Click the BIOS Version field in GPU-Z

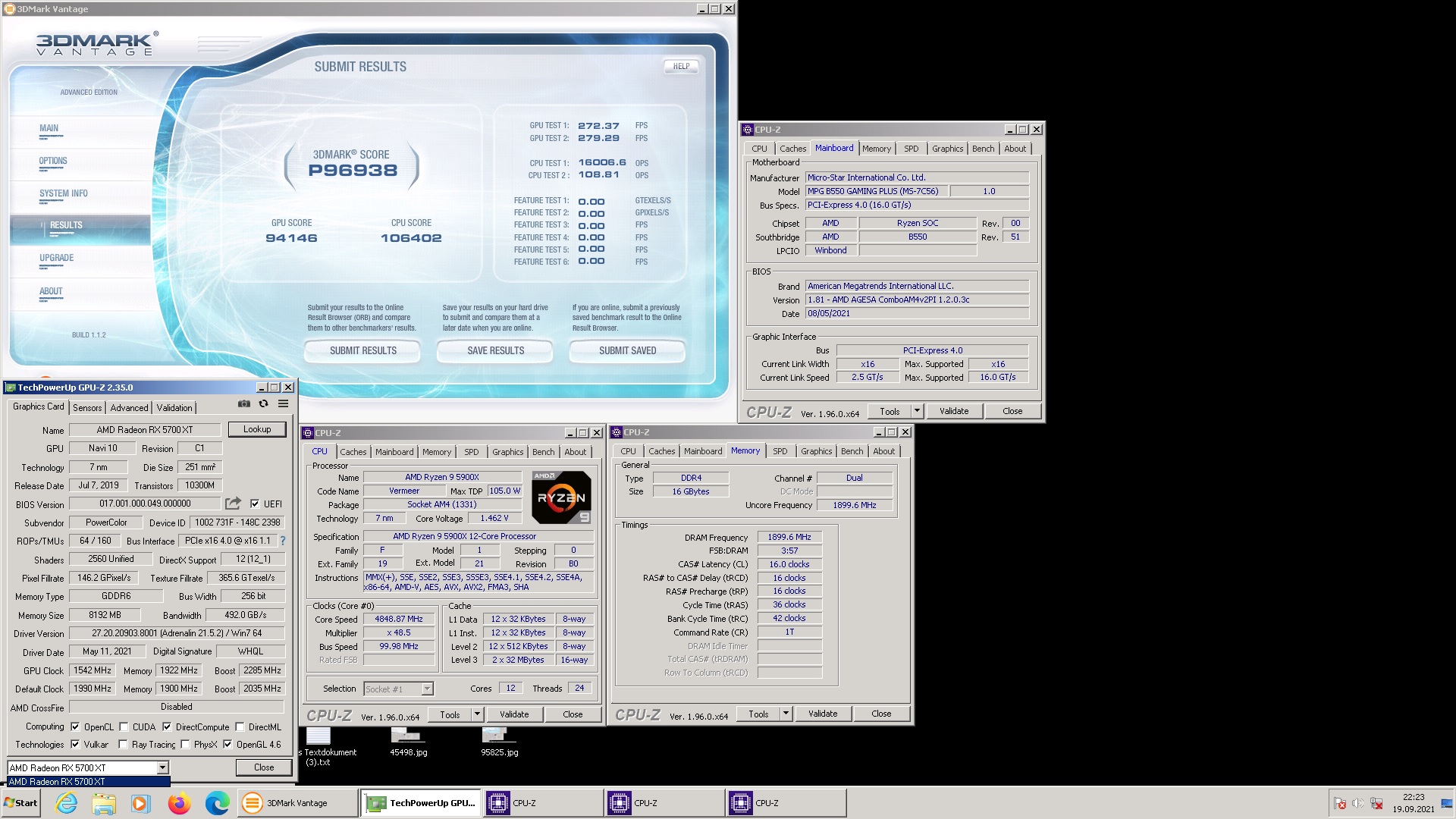pyautogui.click(x=145, y=504)
